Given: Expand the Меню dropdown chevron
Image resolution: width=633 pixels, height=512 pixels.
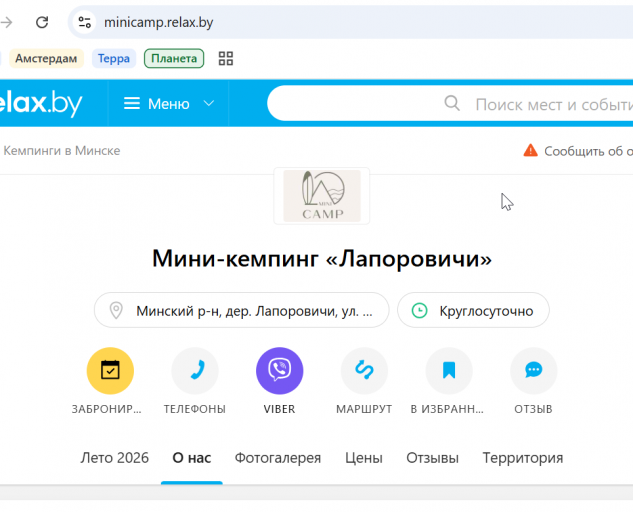Looking at the screenshot, I should (x=209, y=103).
